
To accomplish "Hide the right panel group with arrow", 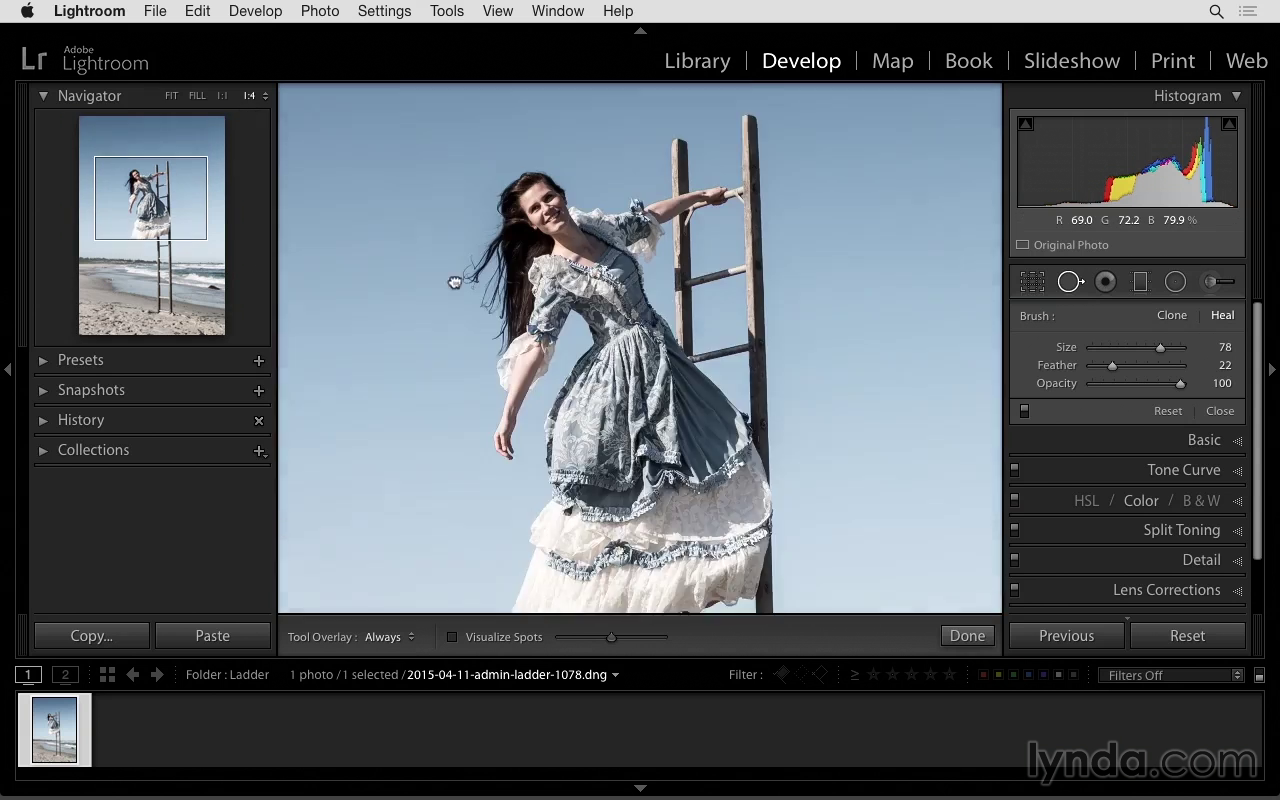I will [1272, 369].
